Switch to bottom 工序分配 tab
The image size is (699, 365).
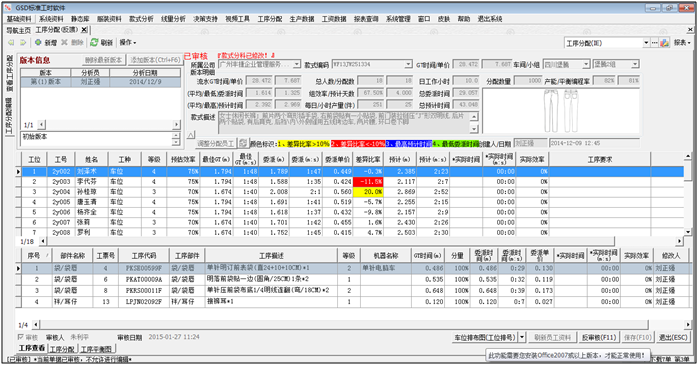point(62,349)
